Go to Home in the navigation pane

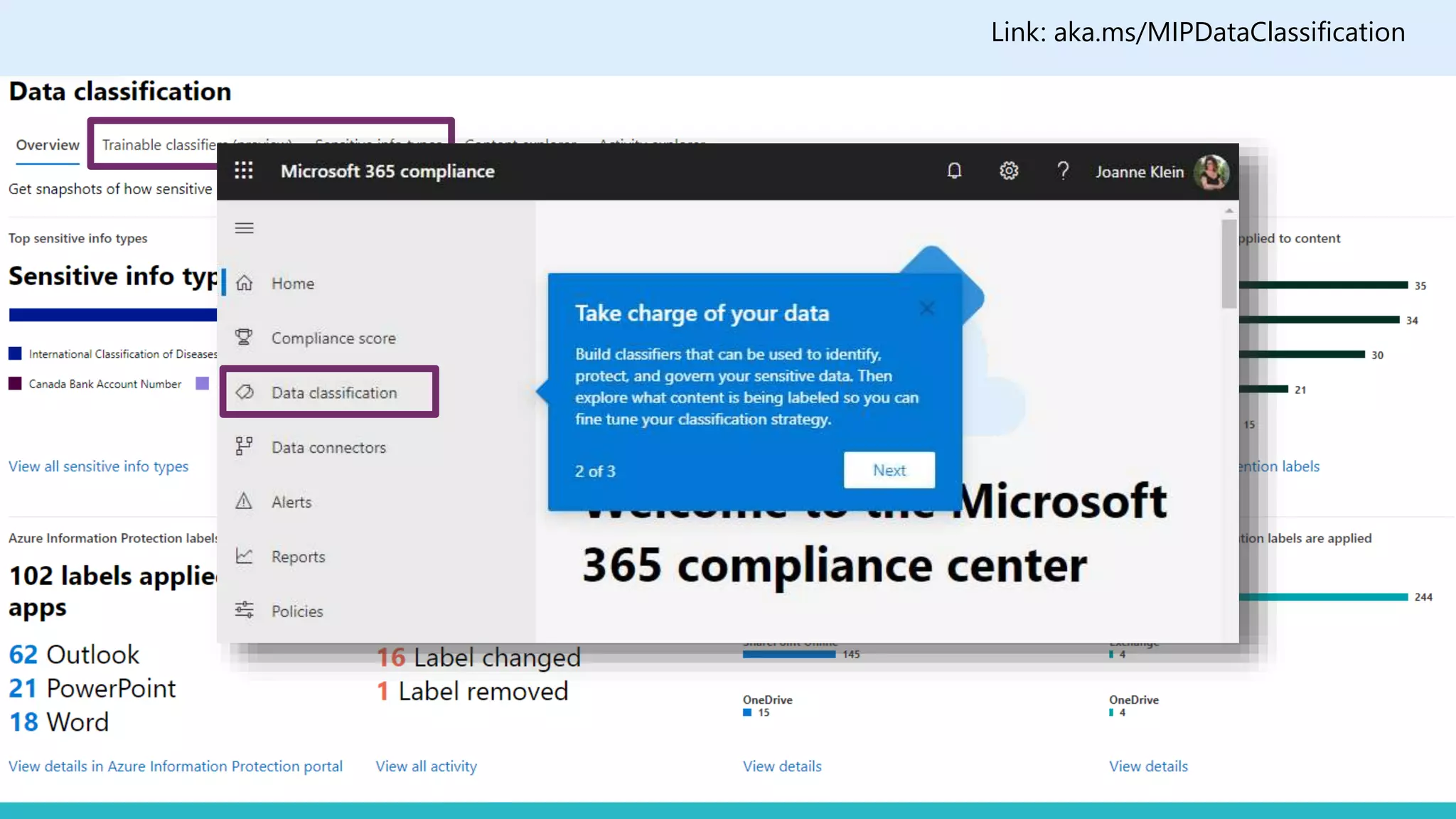[x=293, y=284]
